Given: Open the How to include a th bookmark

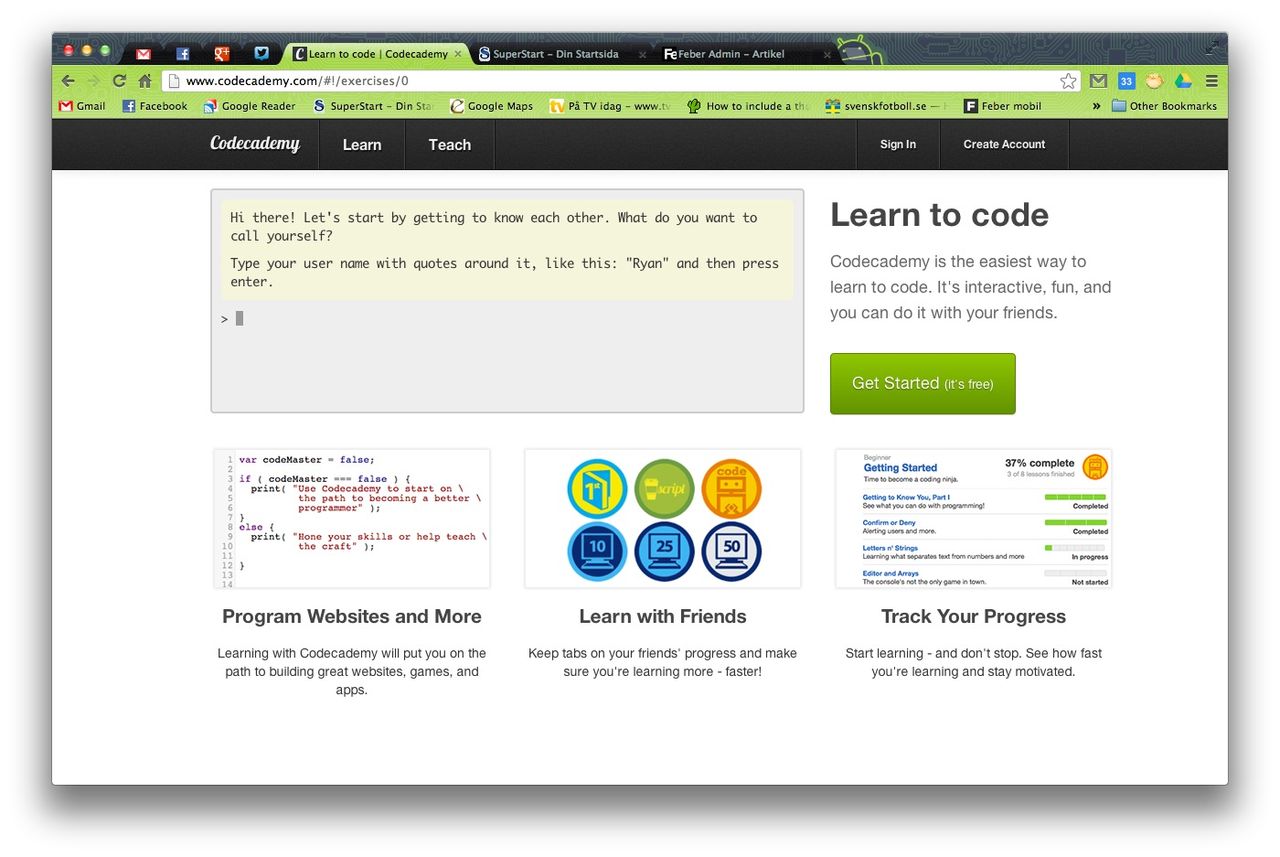Looking at the screenshot, I should 748,106.
